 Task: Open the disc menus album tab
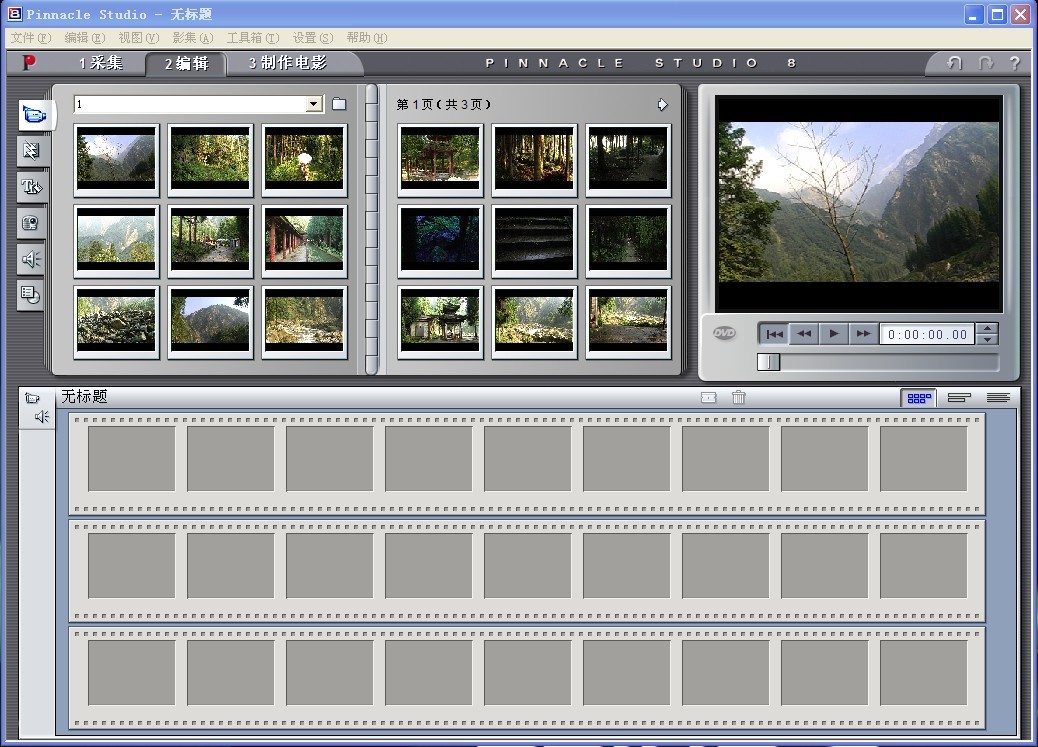pyautogui.click(x=32, y=294)
